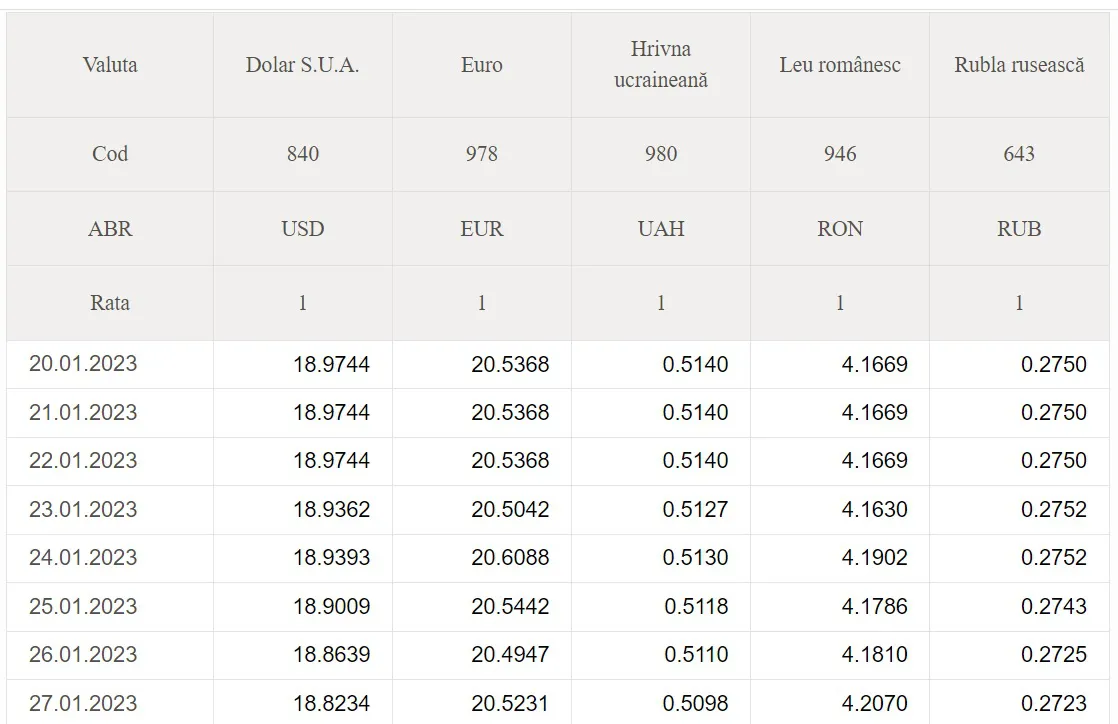Select USD rate 18.9362
Screen dimensions: 1118x724
tap(332, 509)
